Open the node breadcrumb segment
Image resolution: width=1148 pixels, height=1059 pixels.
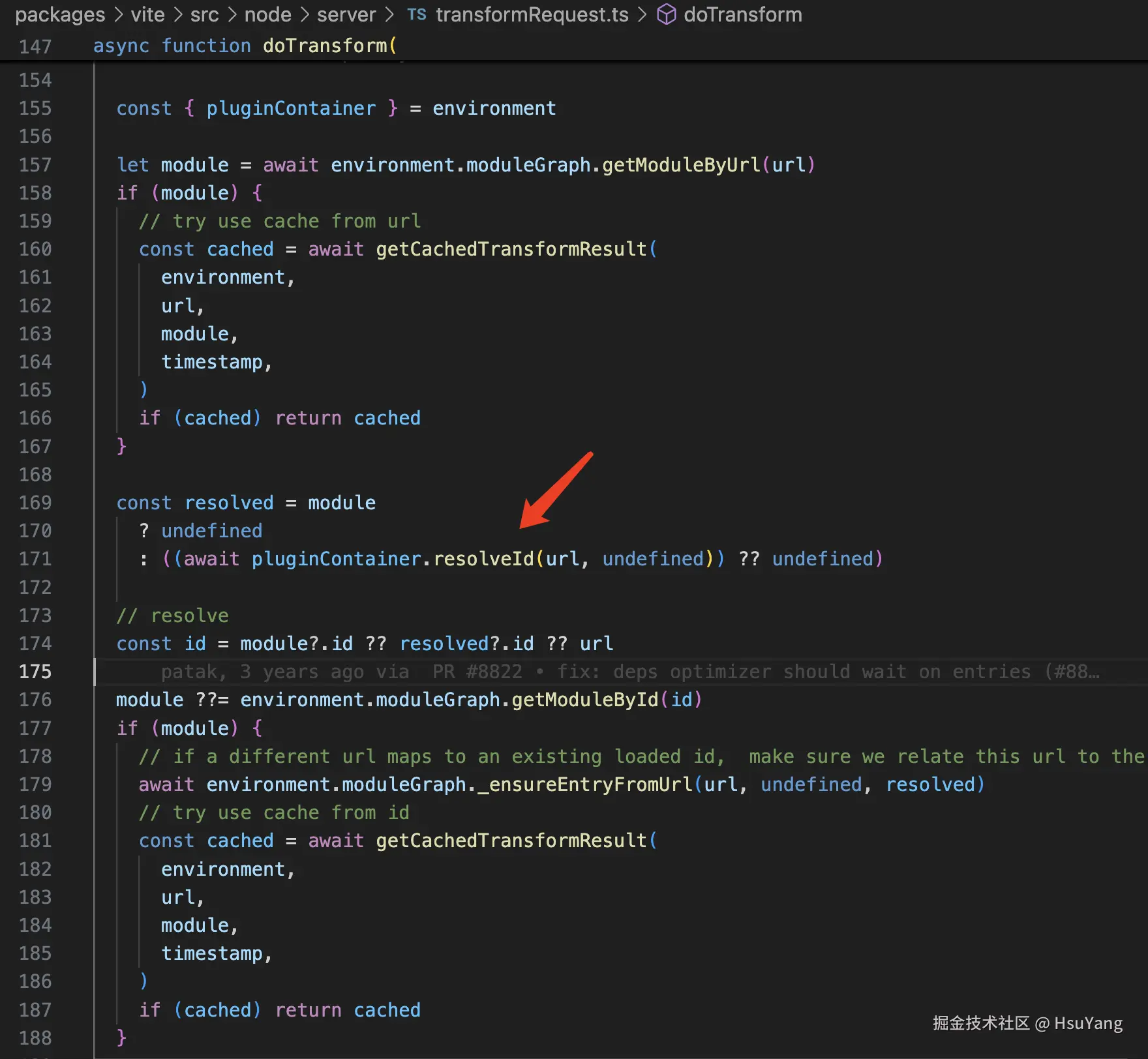[x=267, y=14]
